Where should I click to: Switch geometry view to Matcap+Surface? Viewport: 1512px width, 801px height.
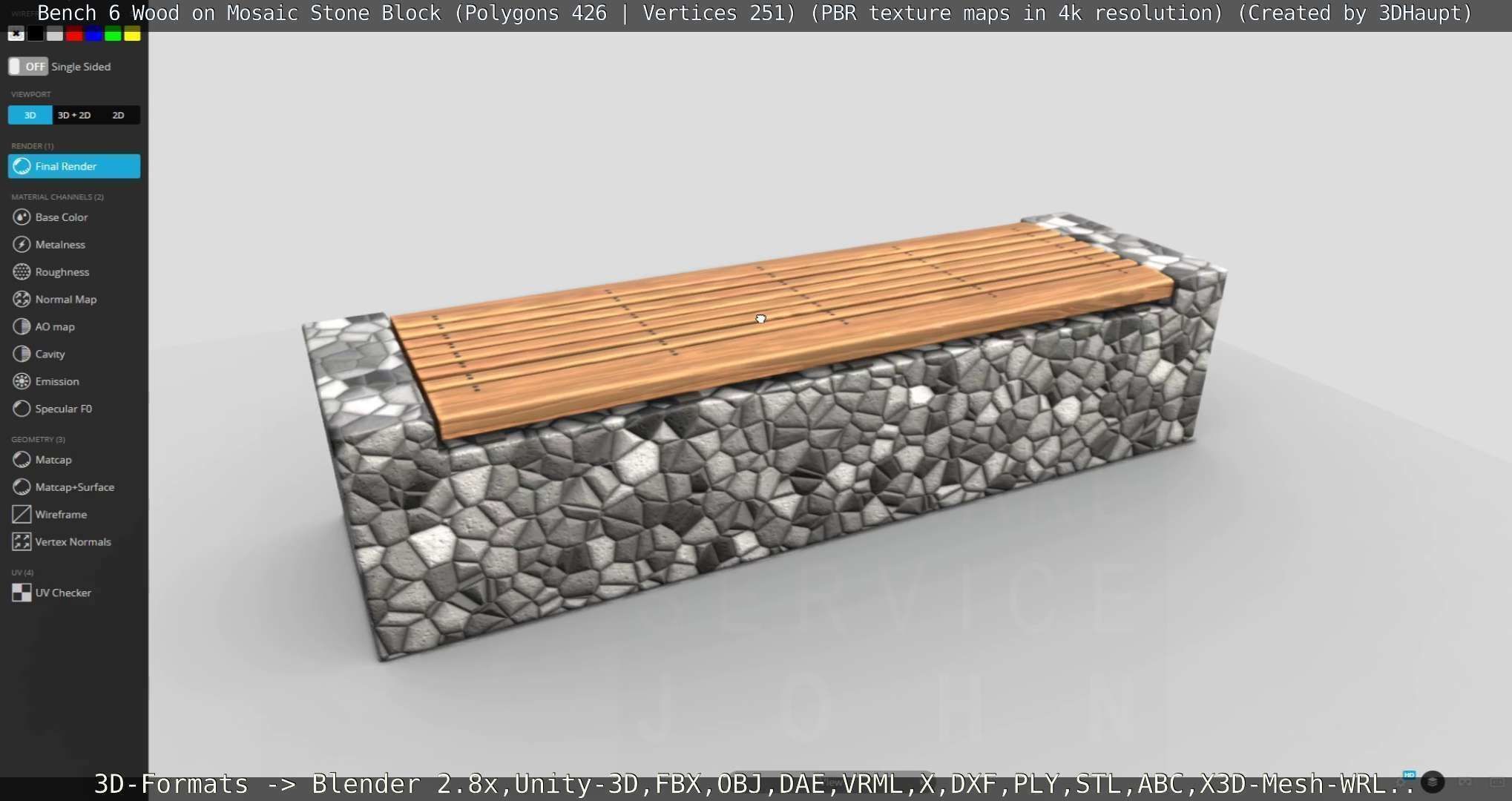pos(64,487)
